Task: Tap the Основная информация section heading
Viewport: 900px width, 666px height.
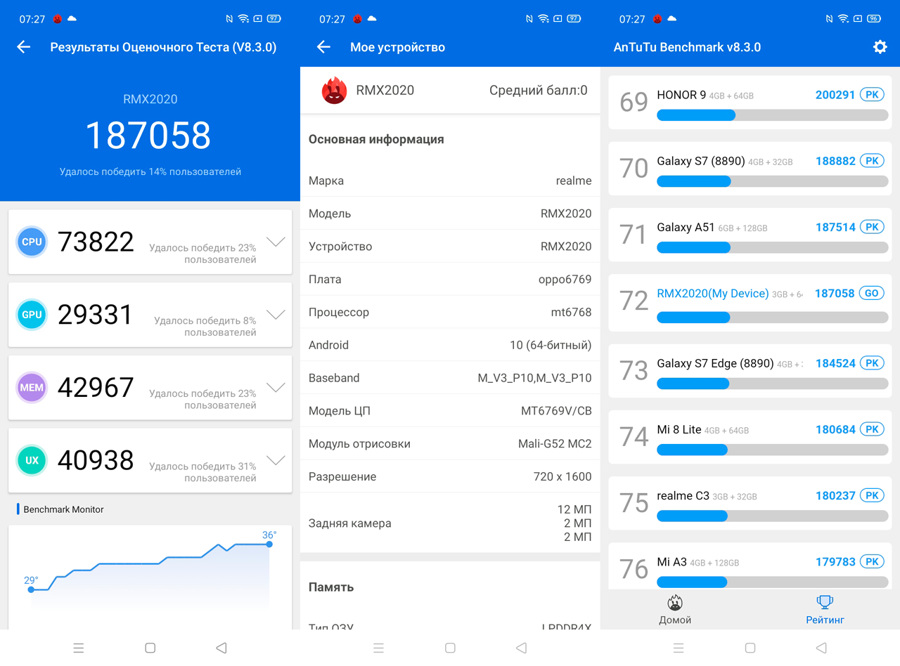Action: [x=376, y=140]
